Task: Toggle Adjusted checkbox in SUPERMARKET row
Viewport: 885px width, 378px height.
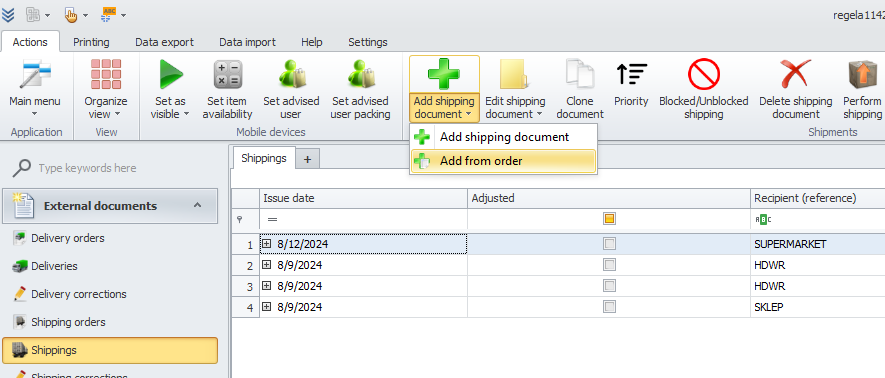Action: coord(609,244)
